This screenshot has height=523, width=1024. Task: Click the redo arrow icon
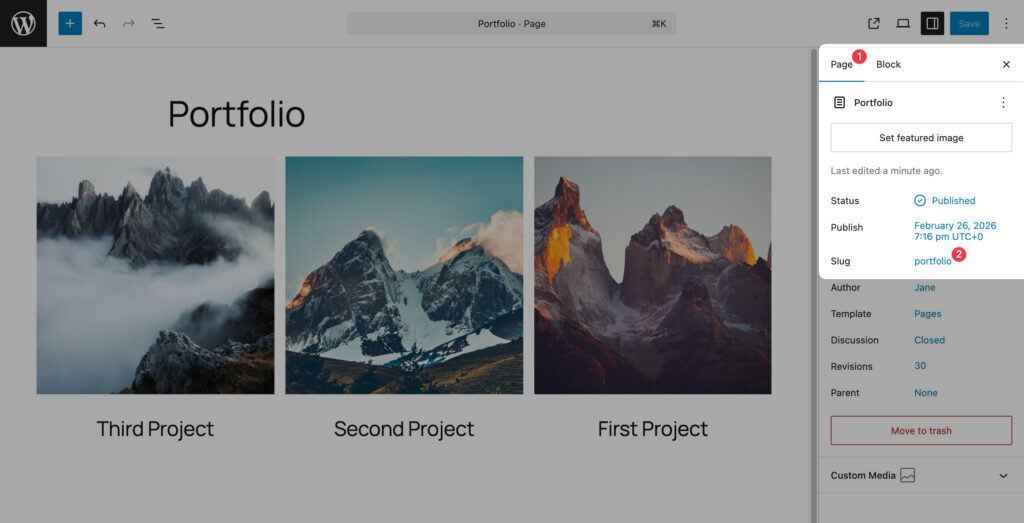point(128,23)
